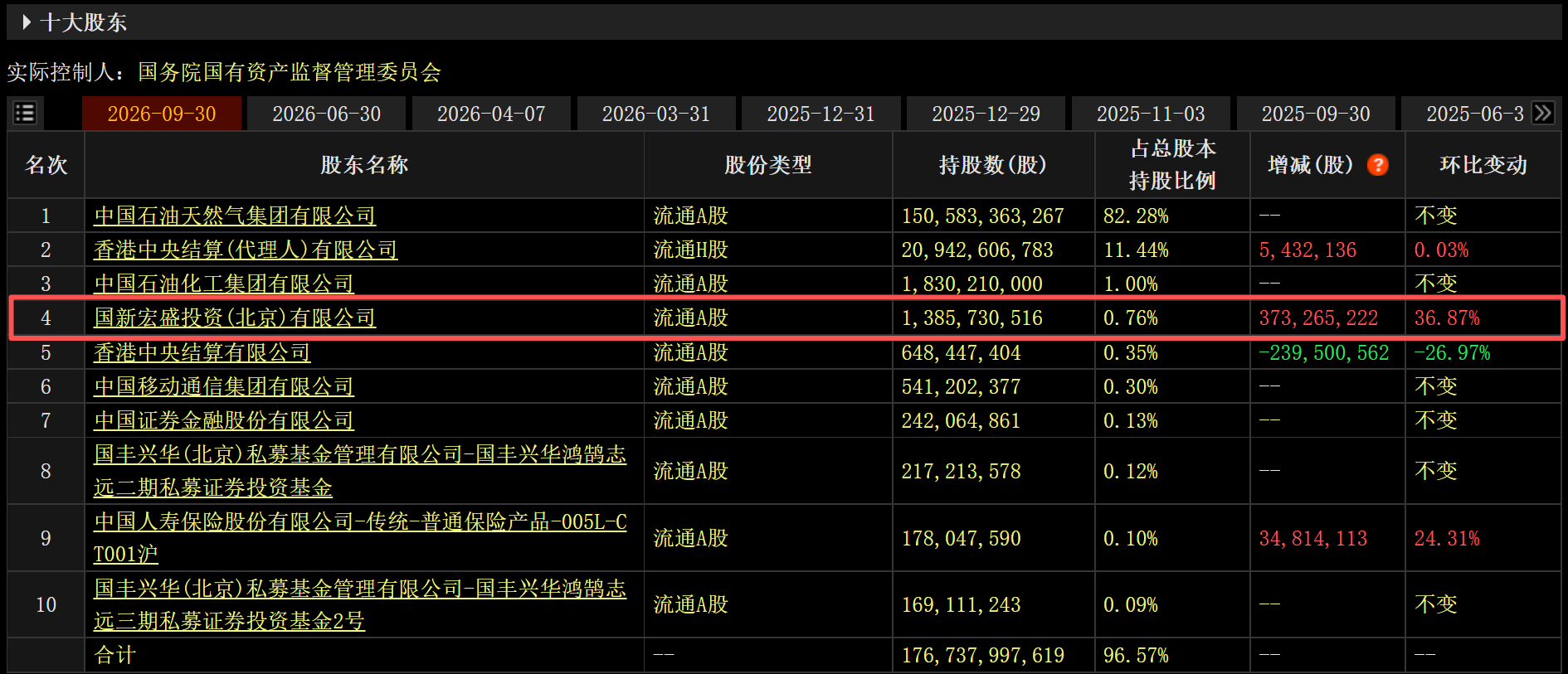Open 香港中央结算(代理人)有限公司 link

point(246,250)
